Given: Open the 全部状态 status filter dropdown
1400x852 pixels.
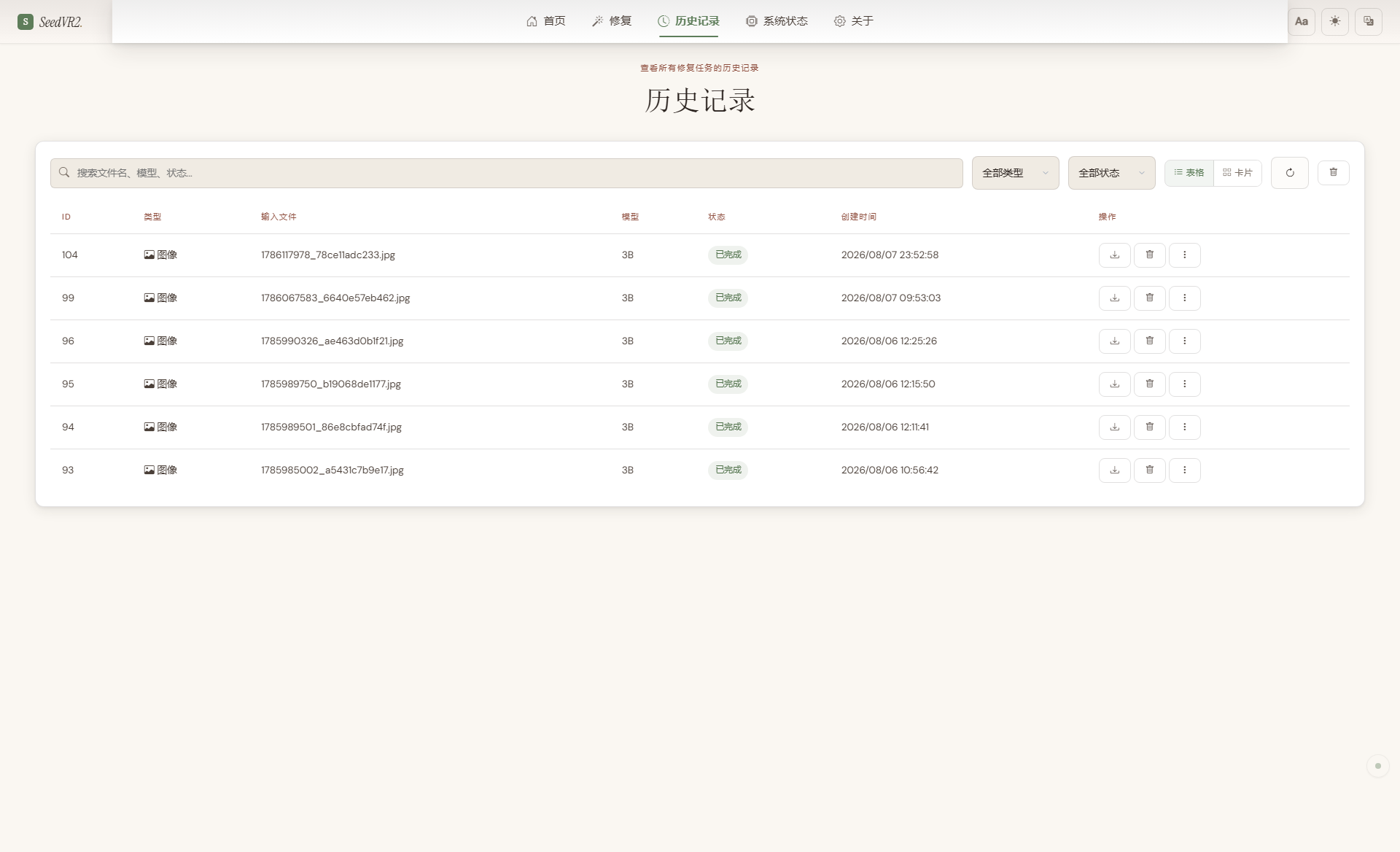Looking at the screenshot, I should pyautogui.click(x=1111, y=173).
